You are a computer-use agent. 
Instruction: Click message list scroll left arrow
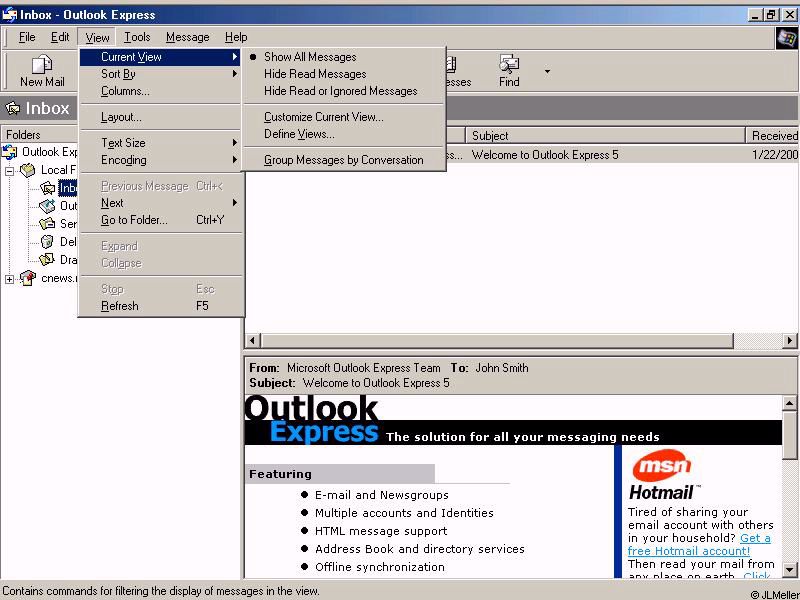(253, 340)
